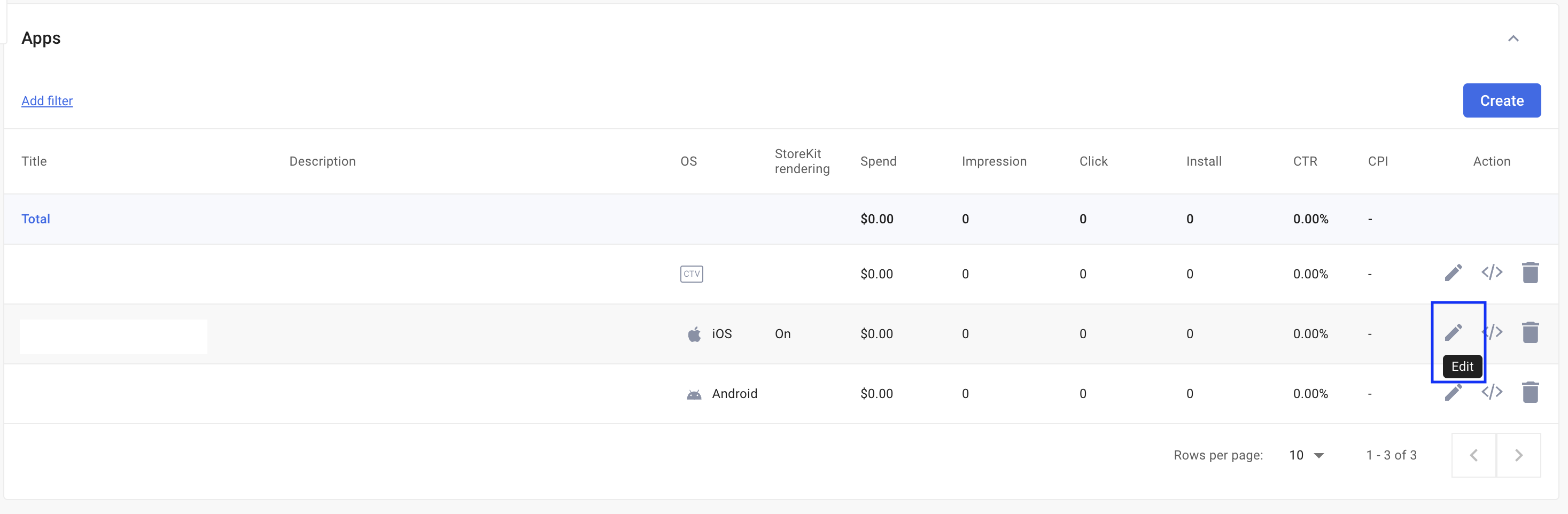The height and width of the screenshot is (514, 1568).
Task: Click the Spend column header
Action: tap(878, 161)
